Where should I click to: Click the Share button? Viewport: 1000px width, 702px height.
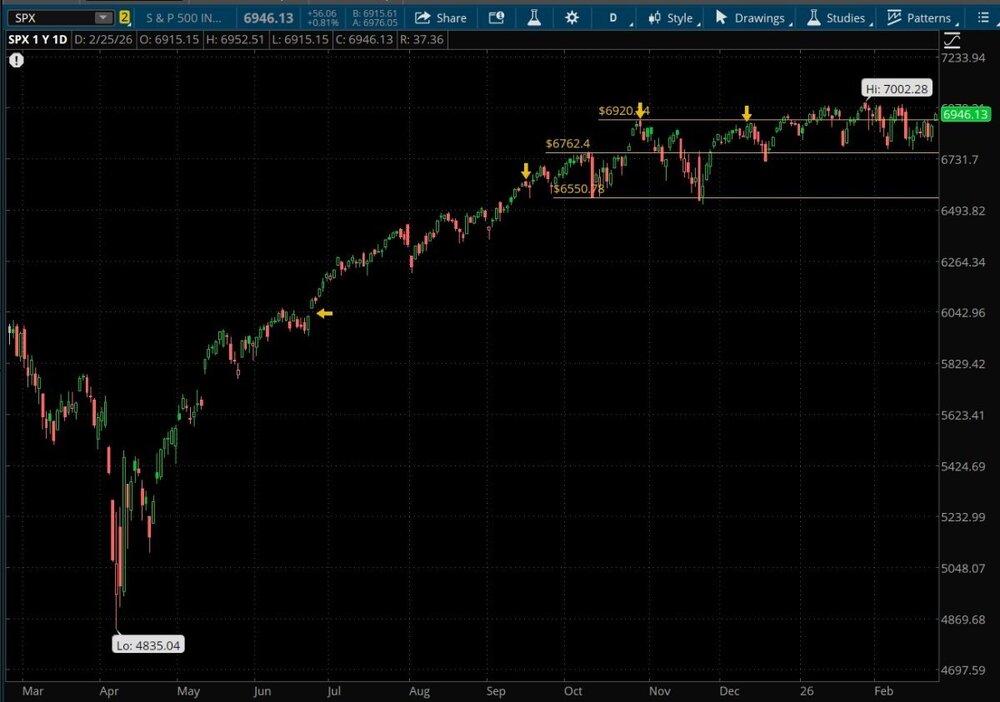(x=440, y=17)
